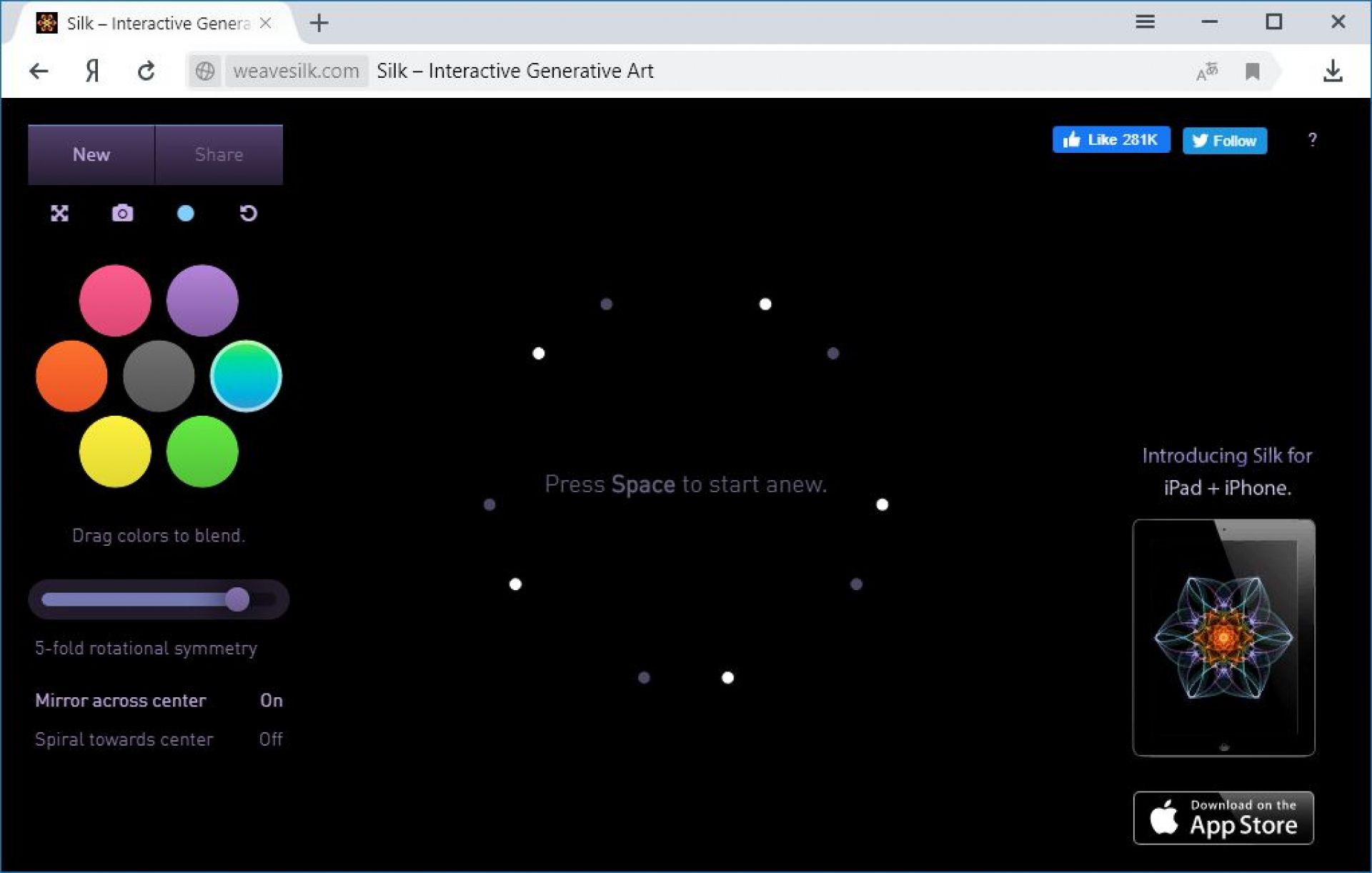
Task: Click the page translate icon
Action: (1206, 71)
